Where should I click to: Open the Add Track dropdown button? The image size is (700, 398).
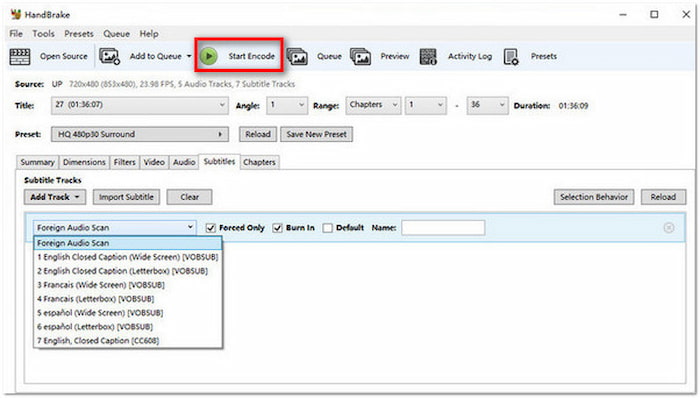tap(54, 197)
